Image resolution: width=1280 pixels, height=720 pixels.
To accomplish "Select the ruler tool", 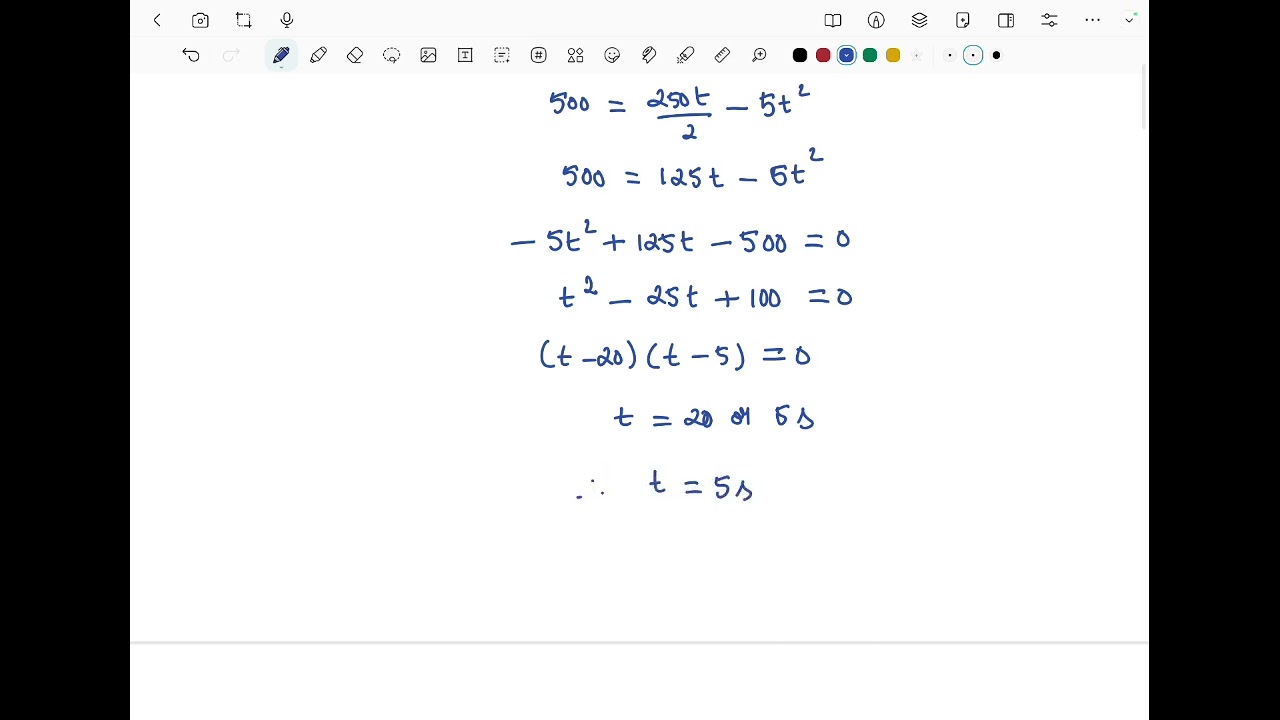I will point(722,55).
